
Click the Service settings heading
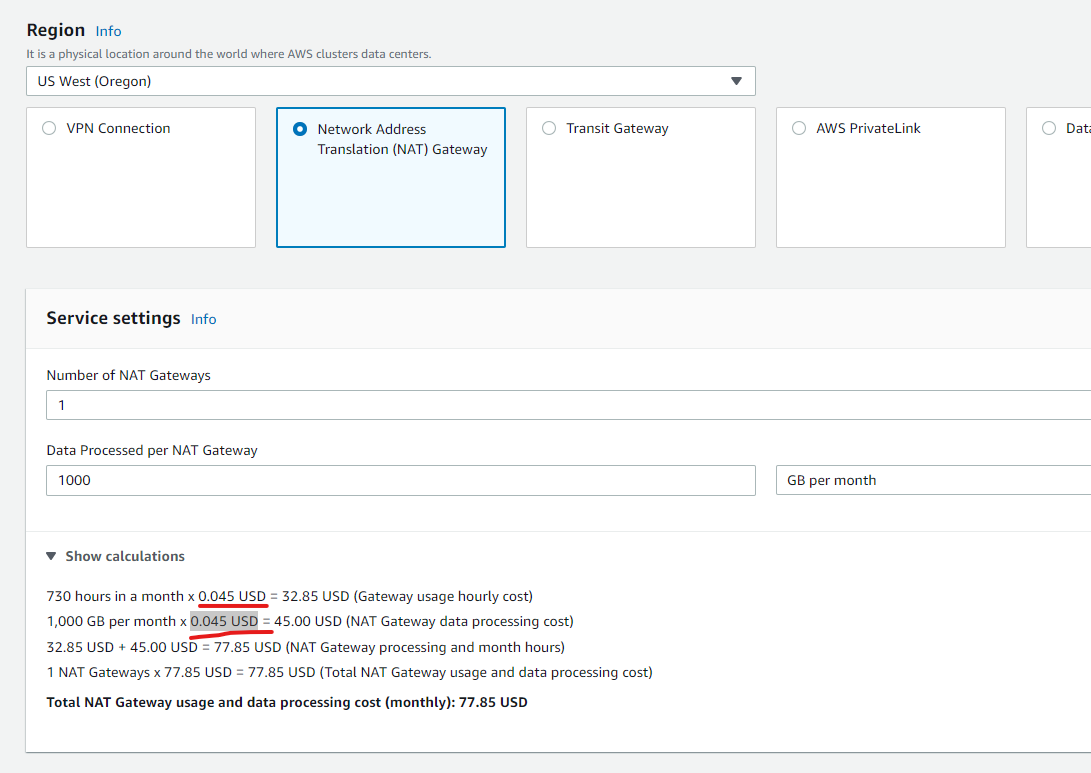pyautogui.click(x=113, y=318)
